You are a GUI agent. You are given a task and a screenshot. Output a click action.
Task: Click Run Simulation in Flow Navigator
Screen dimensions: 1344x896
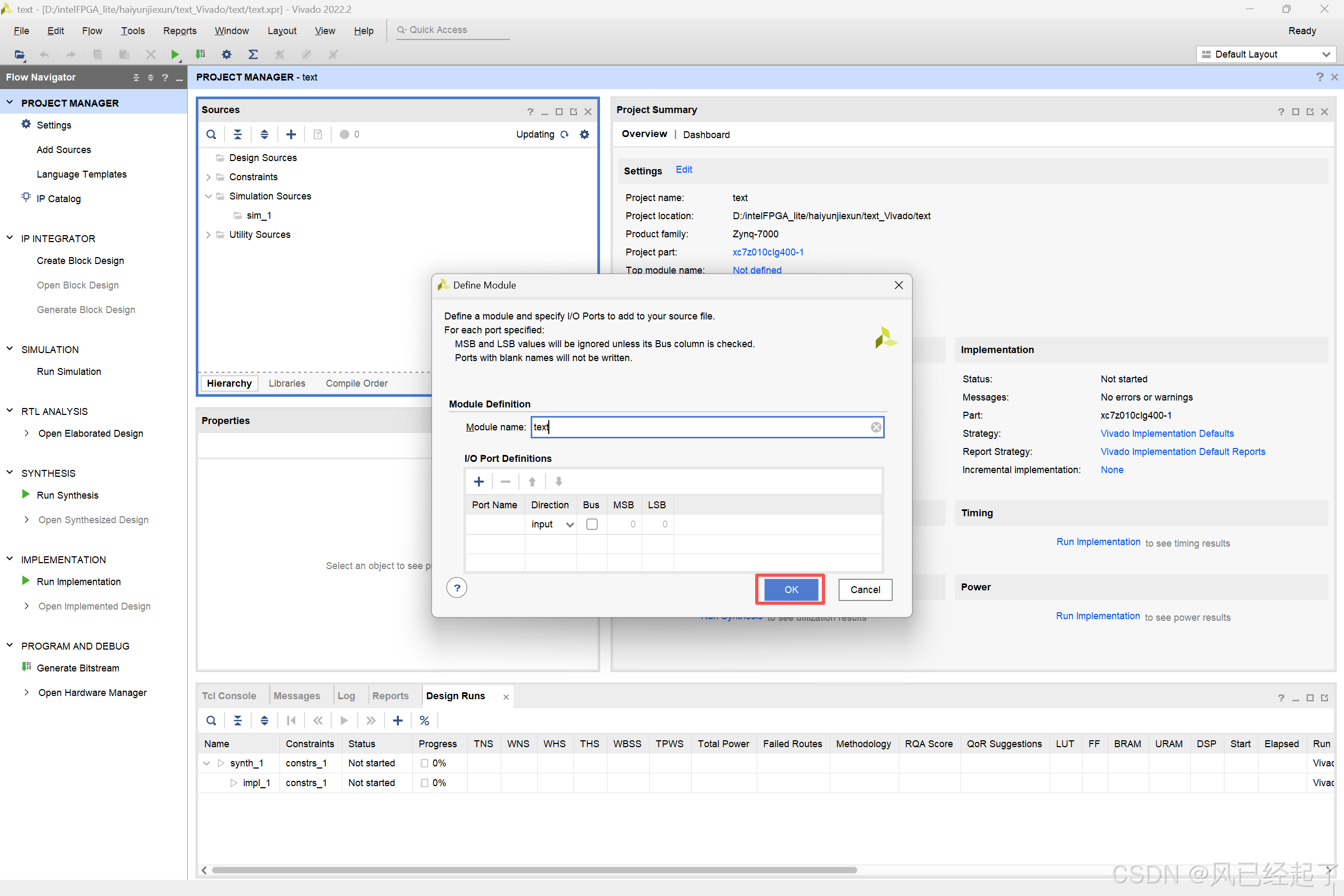[69, 371]
